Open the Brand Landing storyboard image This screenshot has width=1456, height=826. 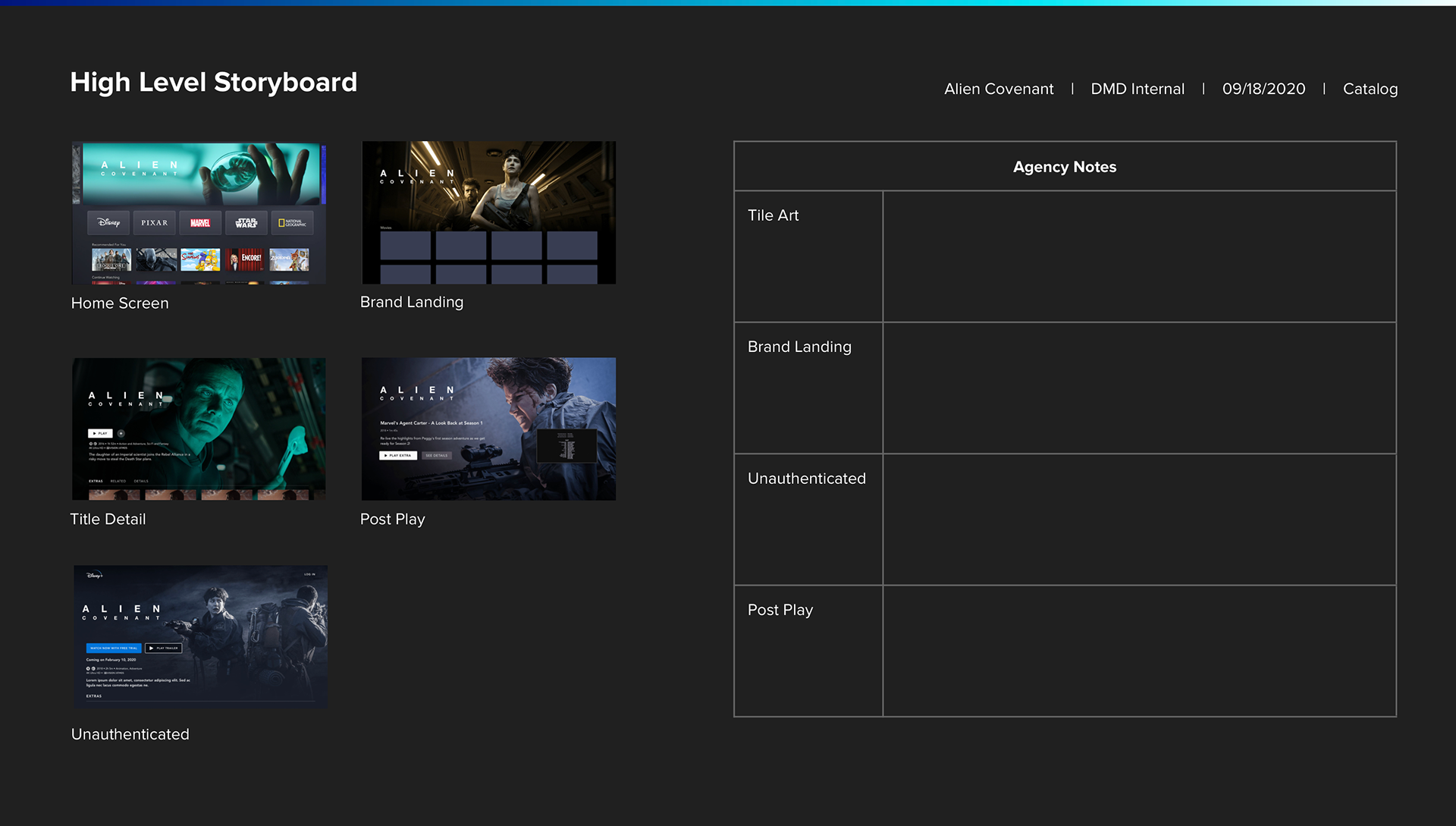point(488,212)
